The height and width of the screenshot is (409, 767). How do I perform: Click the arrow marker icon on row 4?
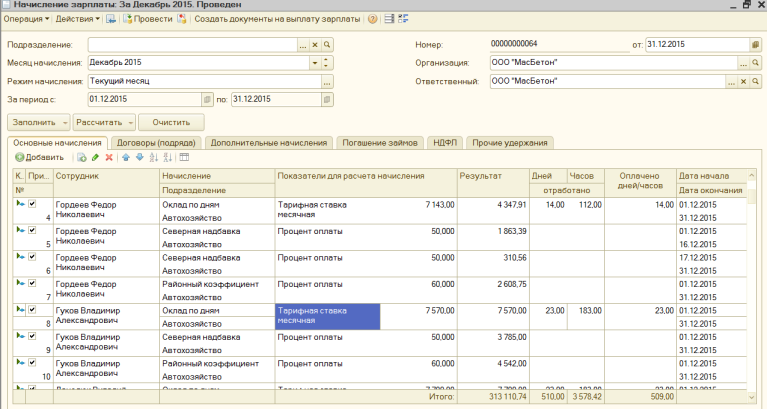click(x=20, y=204)
